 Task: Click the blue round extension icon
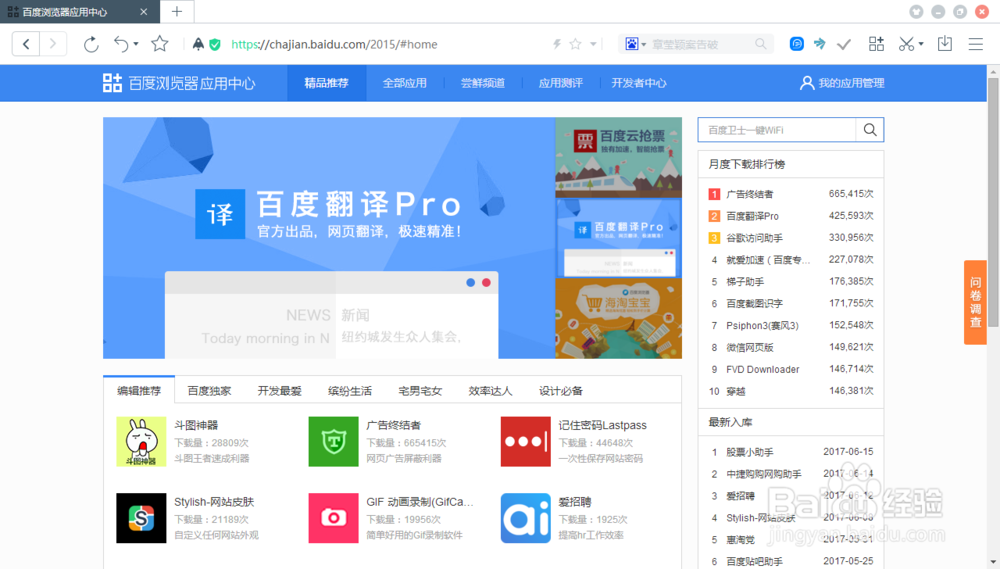(x=797, y=44)
